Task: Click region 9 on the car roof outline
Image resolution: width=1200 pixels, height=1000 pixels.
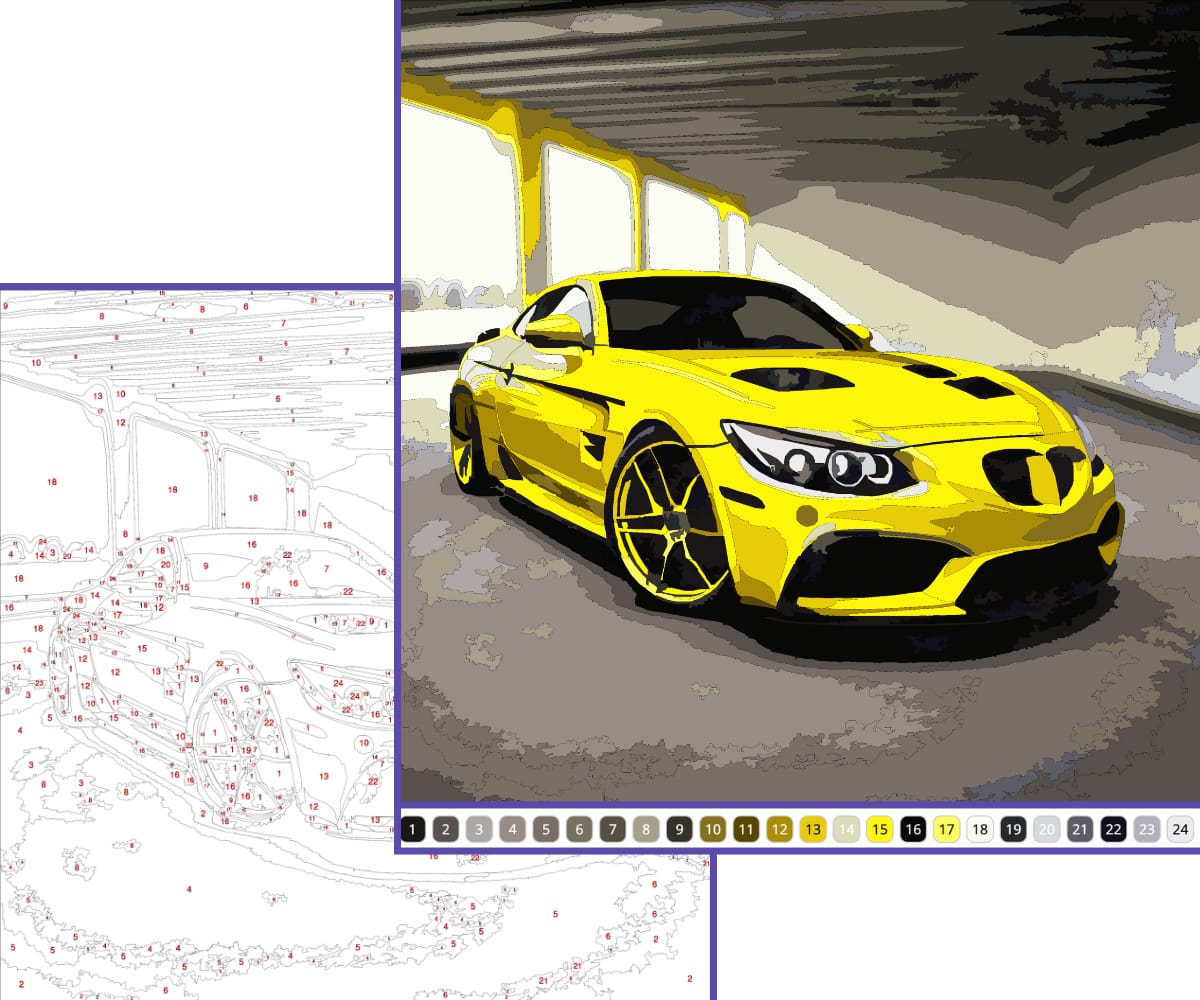Action: [x=205, y=565]
